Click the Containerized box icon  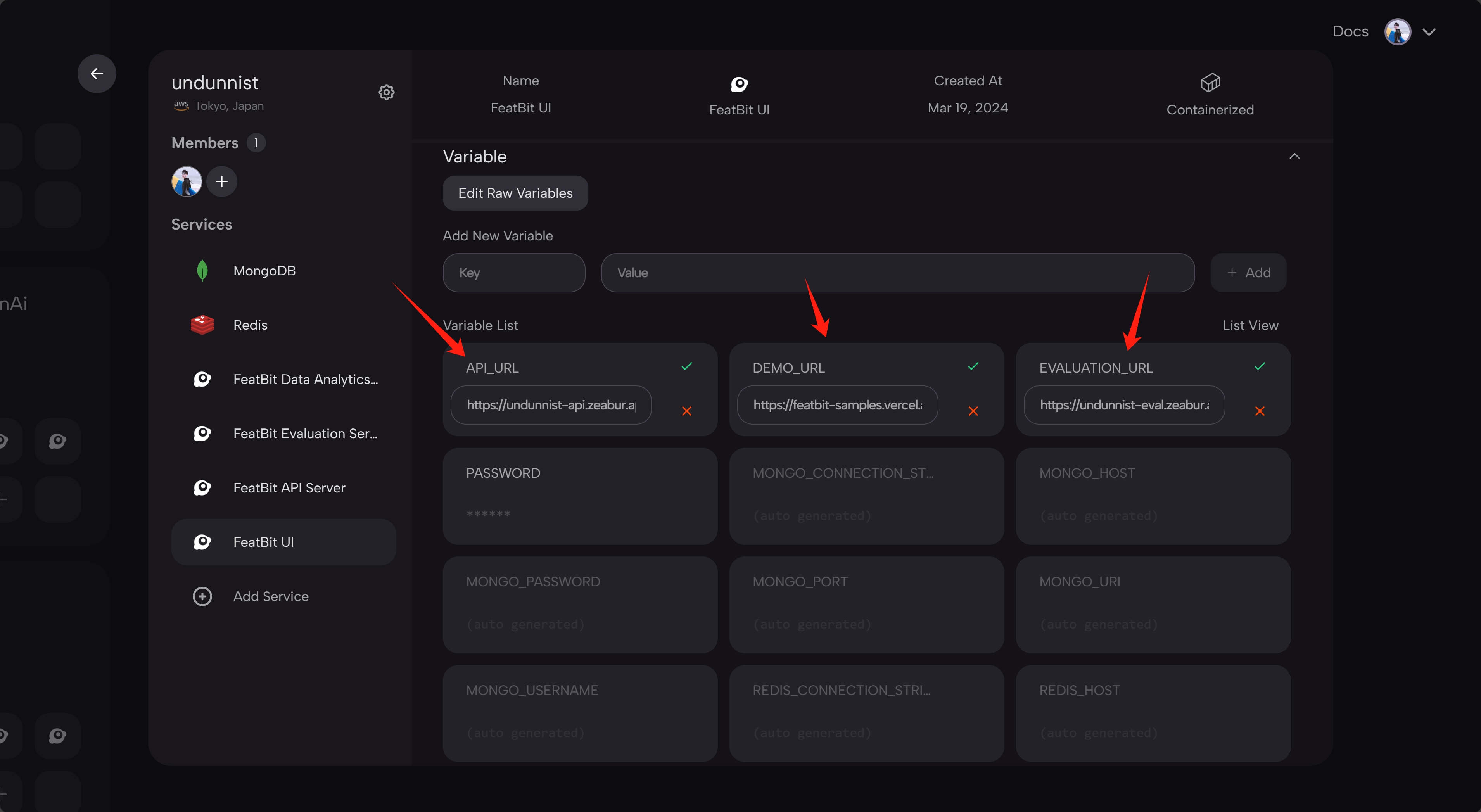pyautogui.click(x=1210, y=83)
